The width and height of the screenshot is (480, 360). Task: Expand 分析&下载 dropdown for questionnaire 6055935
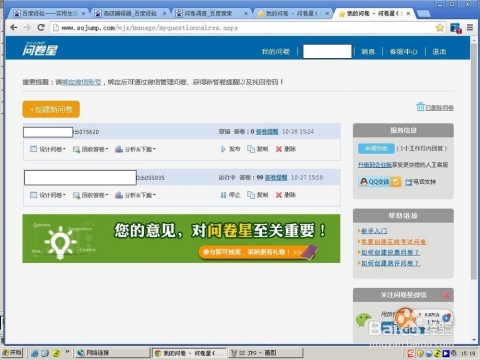coord(135,195)
